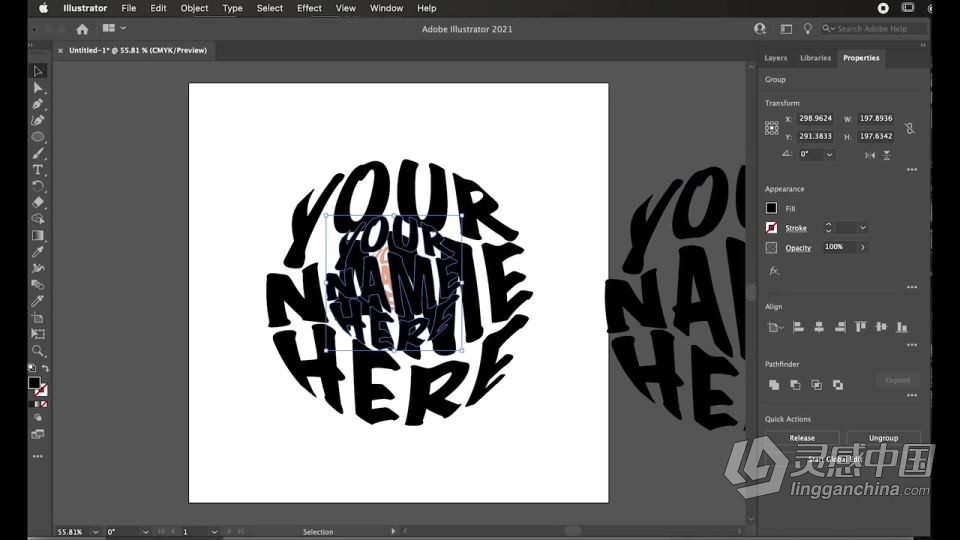This screenshot has width=960, height=540.
Task: Select the Shape Builder tool
Action: [38, 219]
